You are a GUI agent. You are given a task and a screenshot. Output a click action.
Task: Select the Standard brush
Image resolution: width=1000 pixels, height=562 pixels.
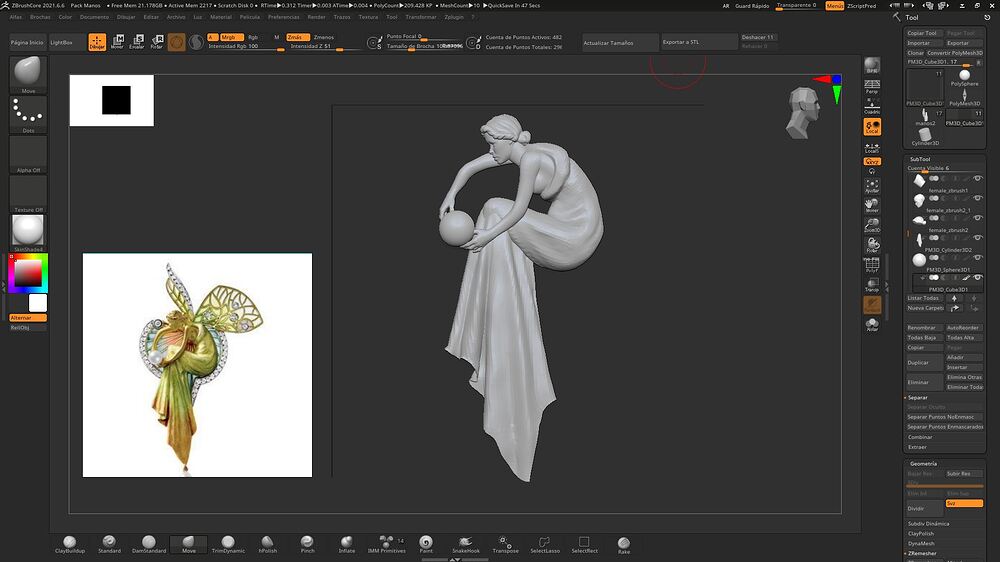[x=109, y=544]
